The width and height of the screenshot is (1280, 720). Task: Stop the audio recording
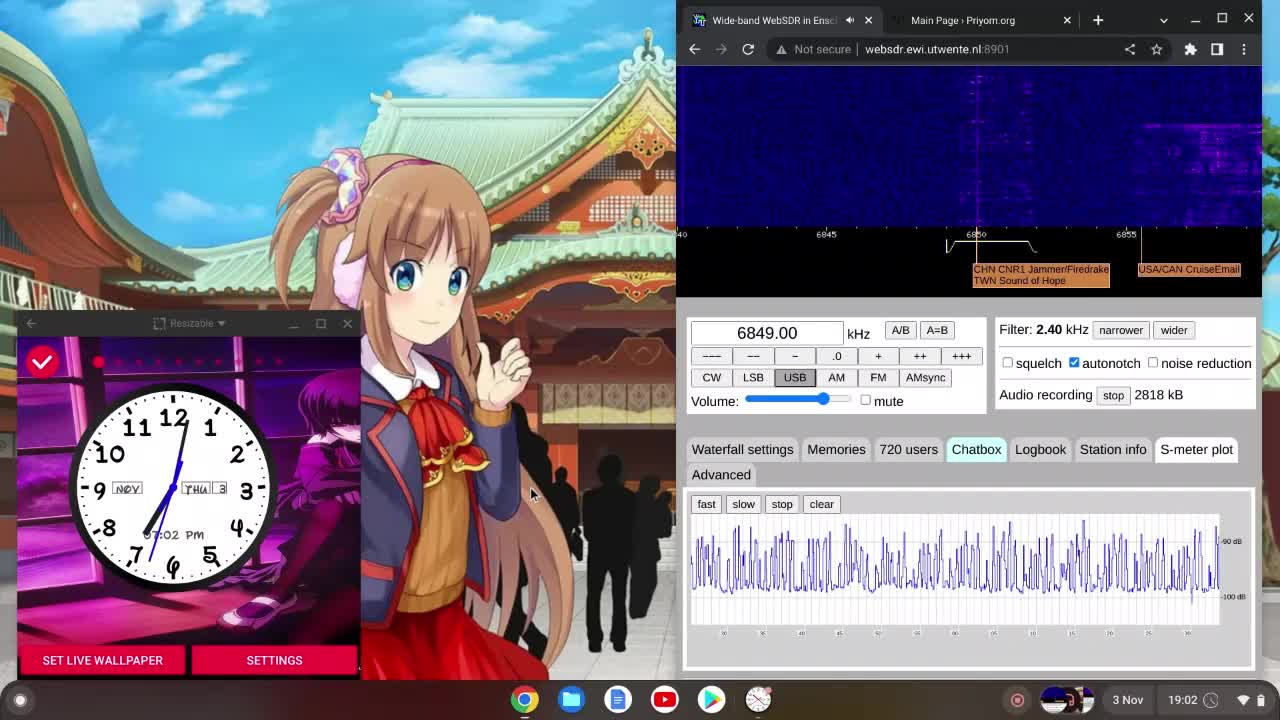[1113, 395]
